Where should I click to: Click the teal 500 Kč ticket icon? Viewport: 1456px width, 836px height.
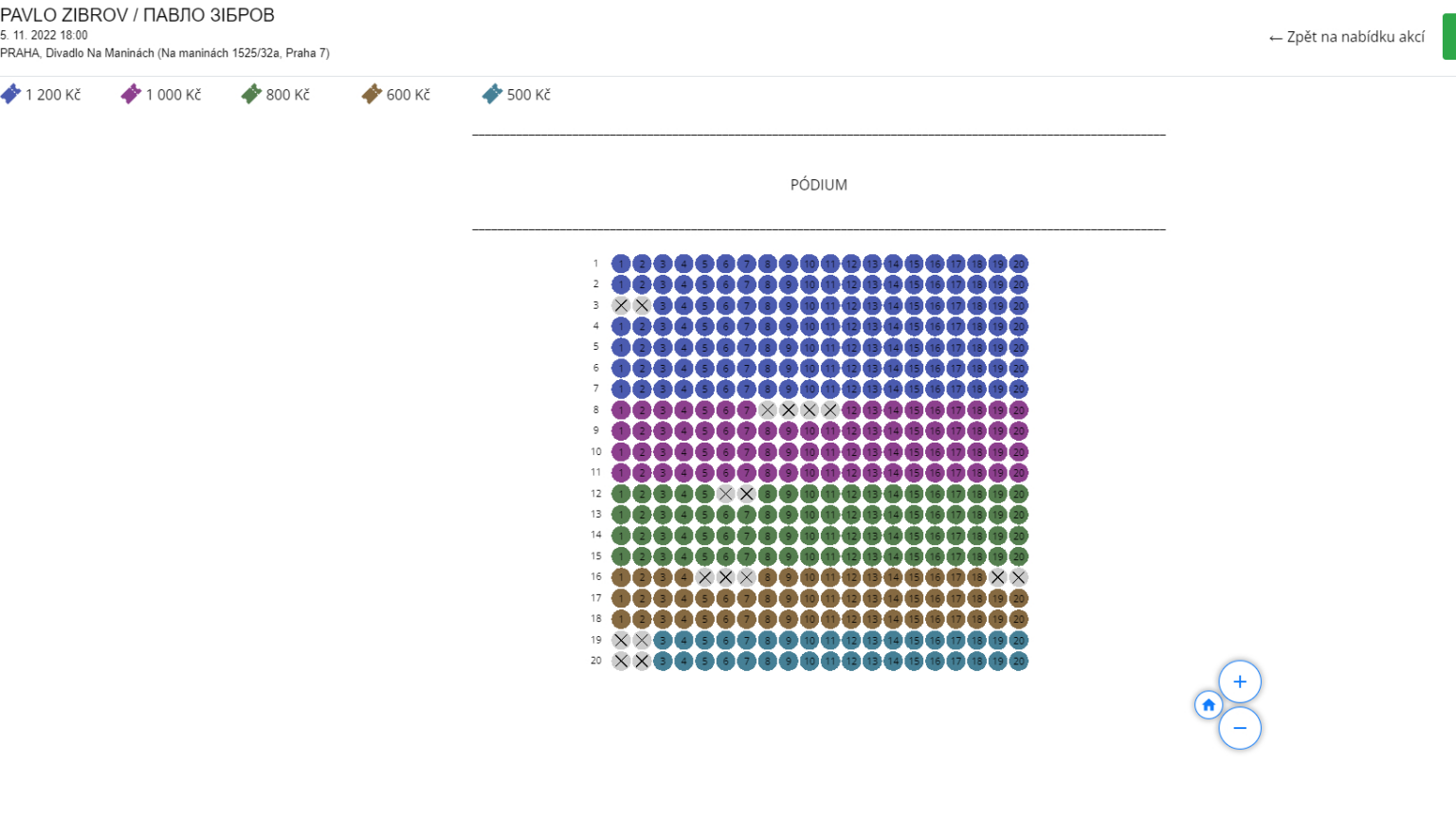click(492, 94)
